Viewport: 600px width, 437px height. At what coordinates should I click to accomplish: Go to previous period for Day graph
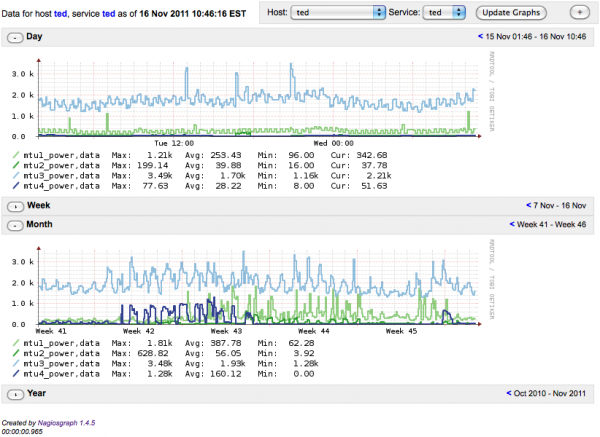click(482, 36)
